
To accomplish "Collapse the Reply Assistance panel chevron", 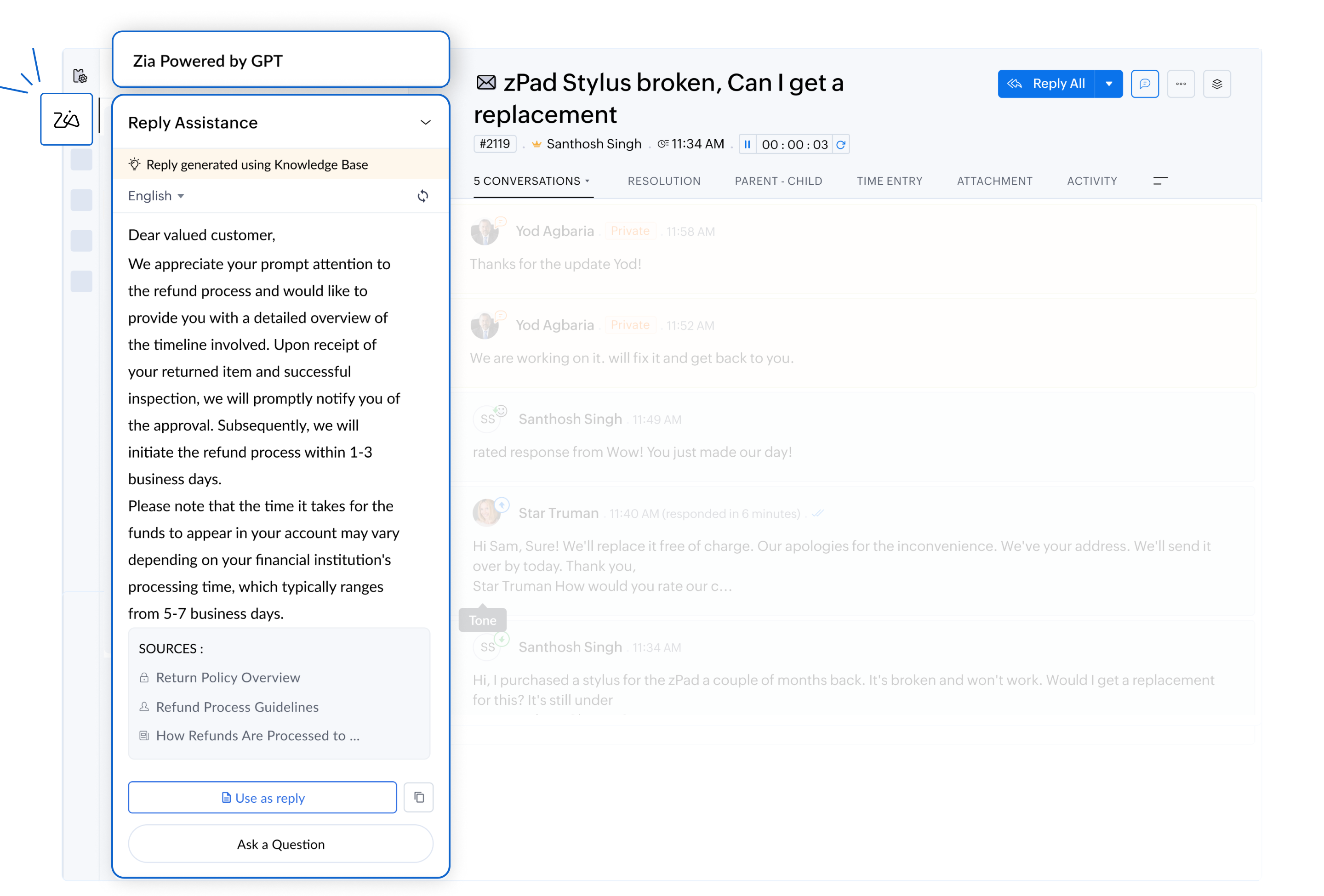I will coord(426,123).
